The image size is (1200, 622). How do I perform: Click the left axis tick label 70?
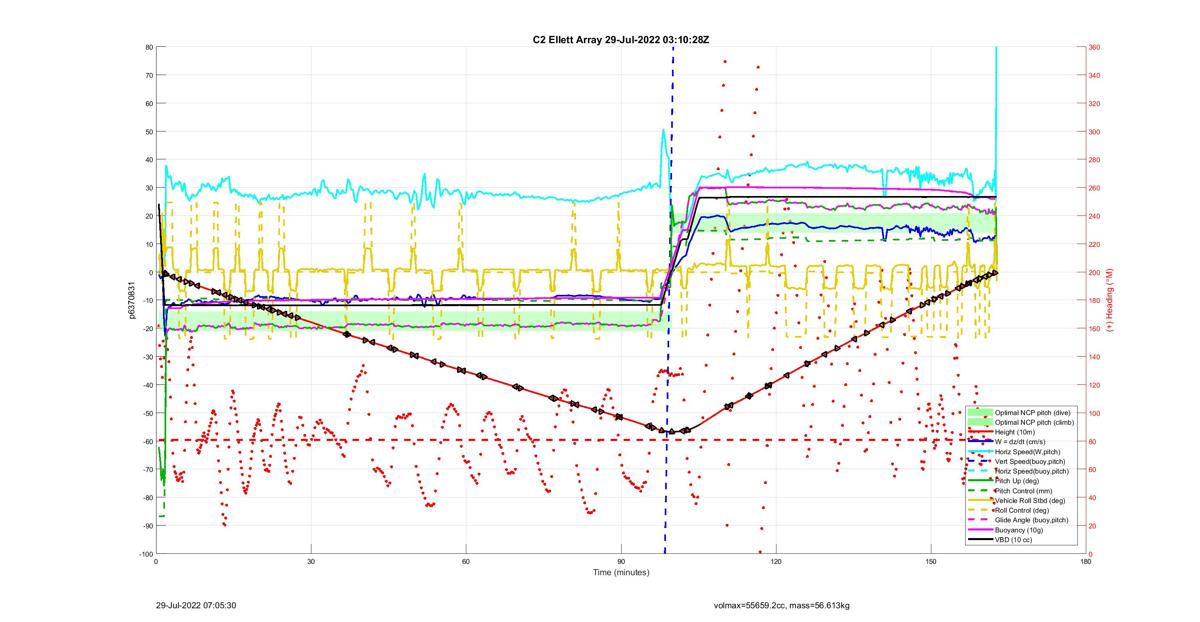149,75
